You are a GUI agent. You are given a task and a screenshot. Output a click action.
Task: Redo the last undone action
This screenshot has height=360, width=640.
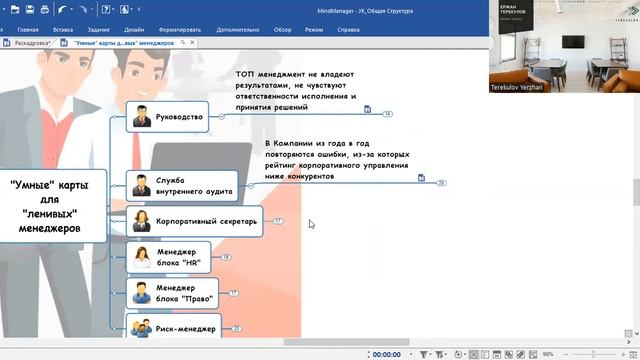coord(83,9)
